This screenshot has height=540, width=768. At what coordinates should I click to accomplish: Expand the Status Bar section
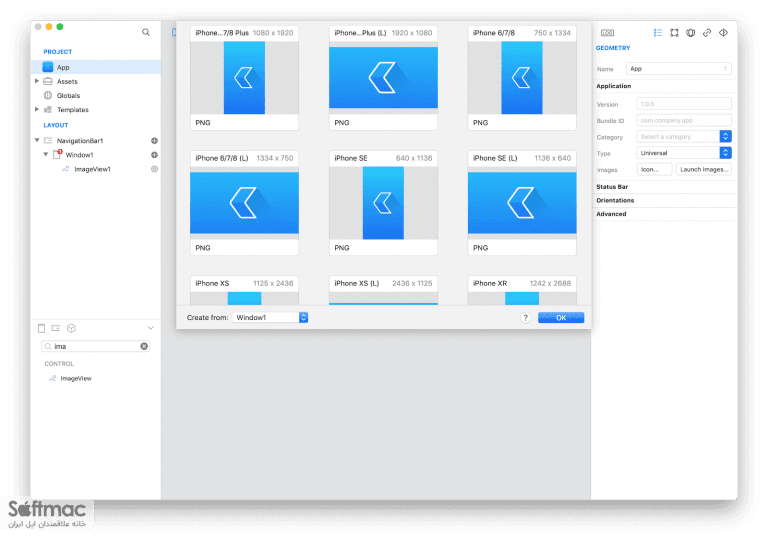point(612,187)
